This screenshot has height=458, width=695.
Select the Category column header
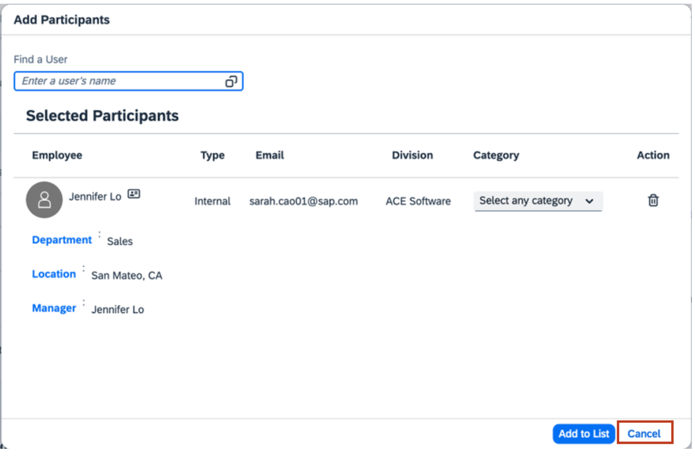(x=496, y=156)
